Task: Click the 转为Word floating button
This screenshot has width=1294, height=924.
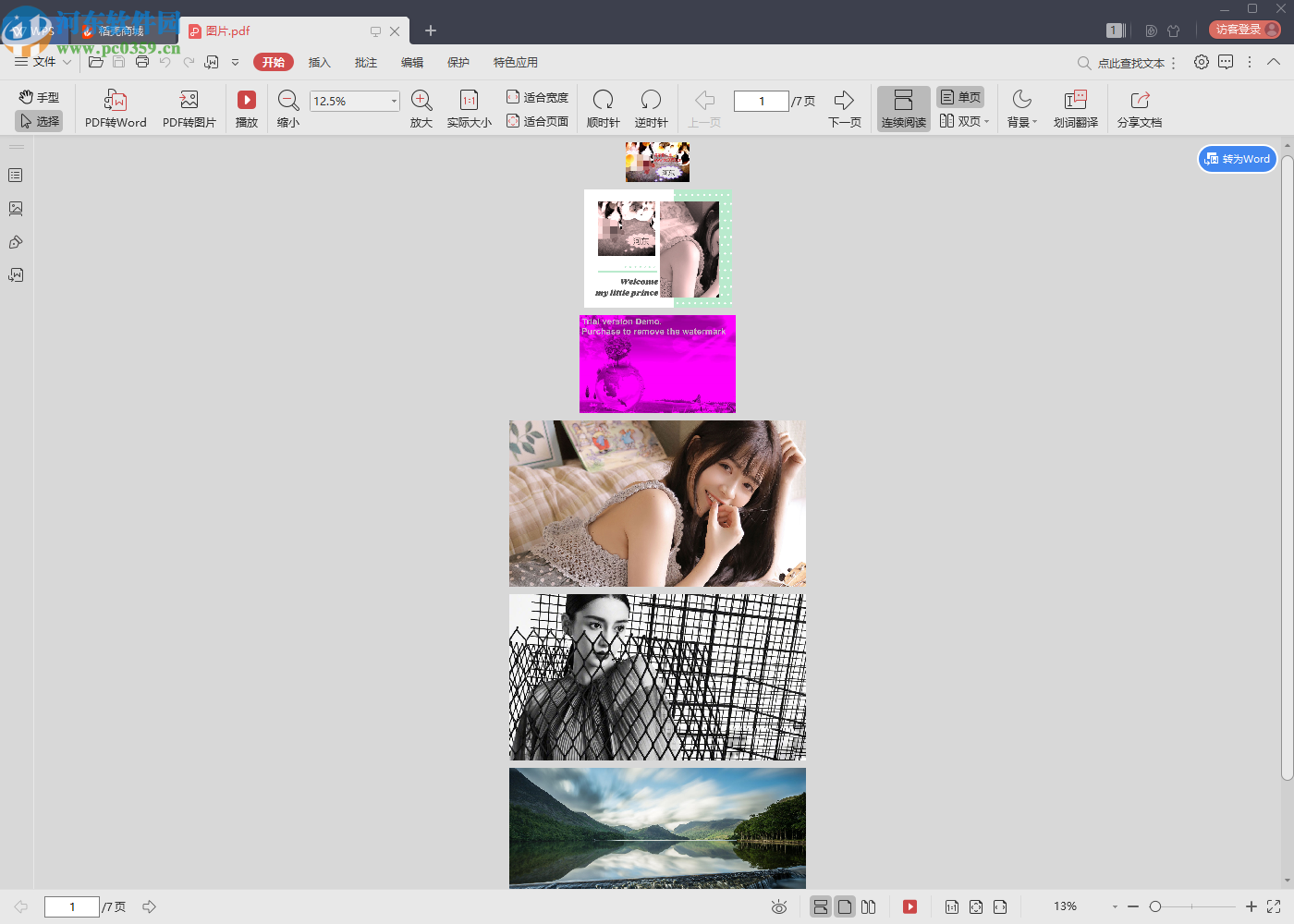Action: [x=1238, y=159]
